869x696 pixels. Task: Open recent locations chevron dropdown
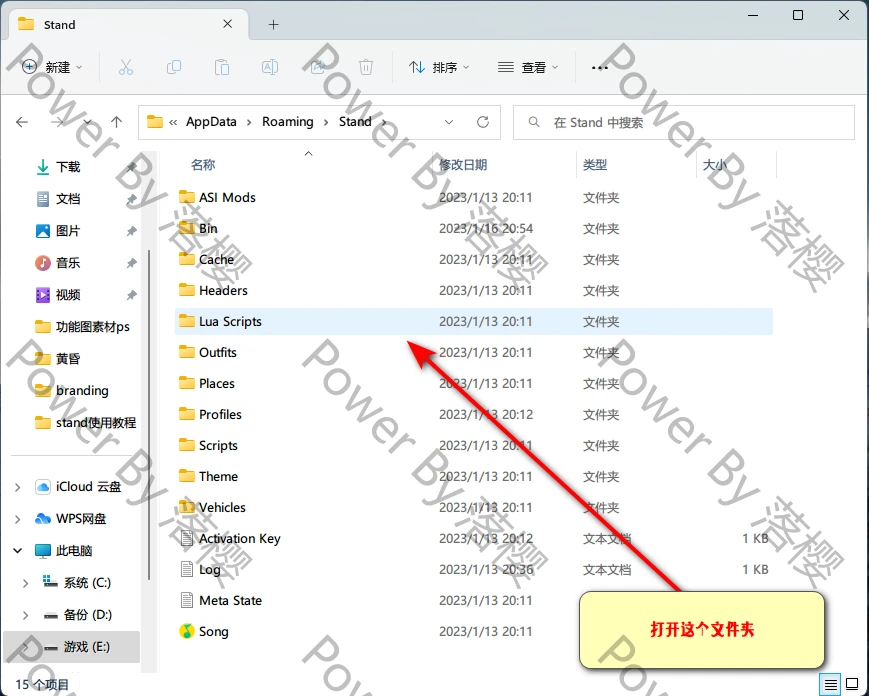click(x=87, y=122)
